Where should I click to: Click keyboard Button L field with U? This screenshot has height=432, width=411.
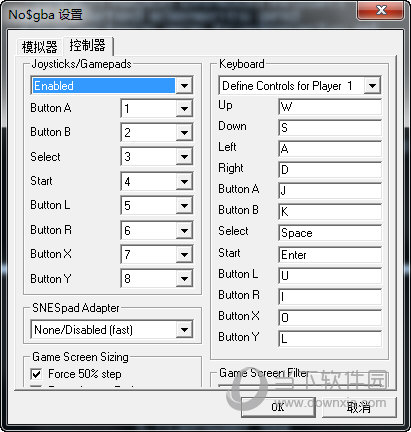point(330,276)
